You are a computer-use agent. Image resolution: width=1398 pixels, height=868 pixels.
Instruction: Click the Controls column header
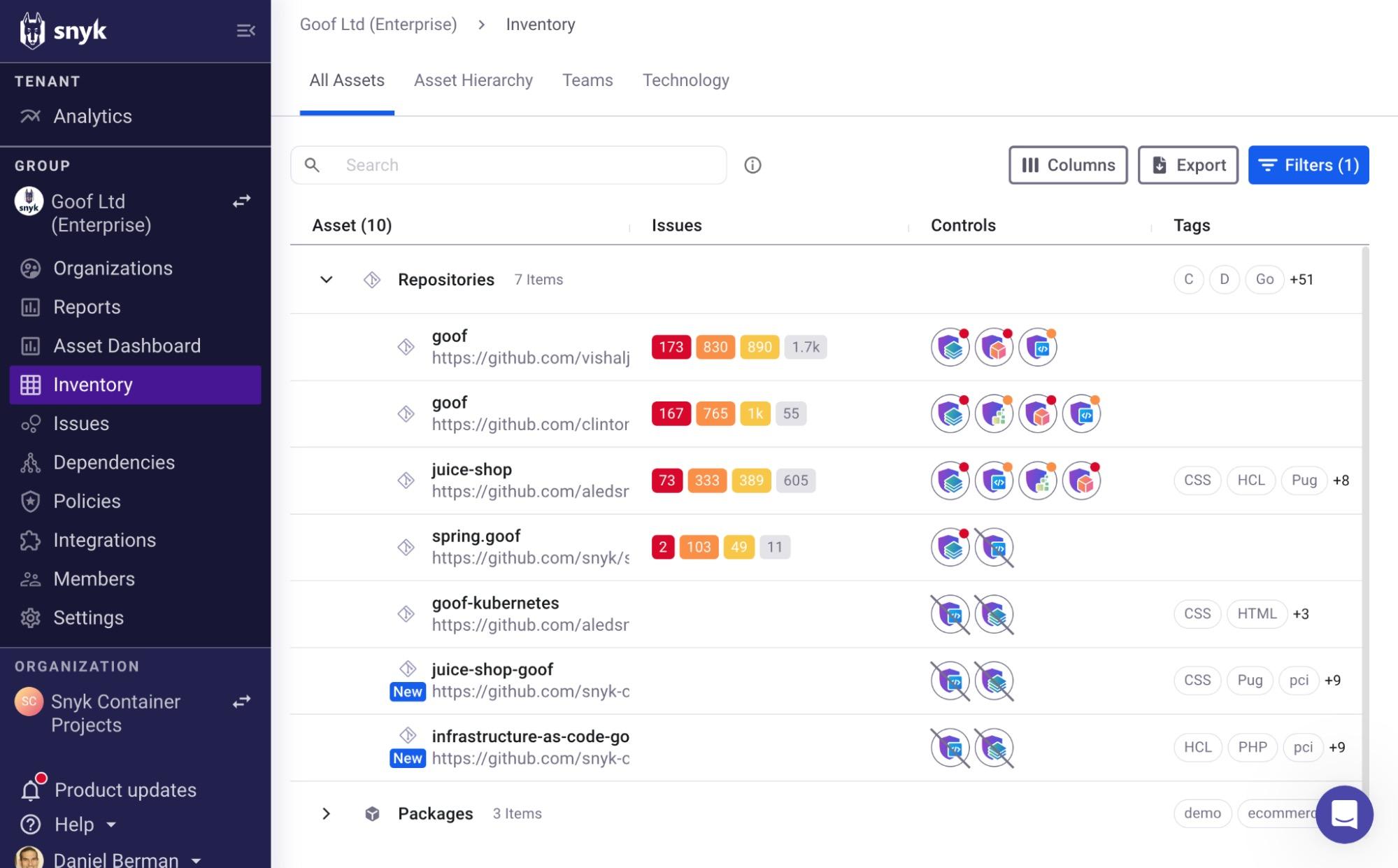pyautogui.click(x=963, y=225)
